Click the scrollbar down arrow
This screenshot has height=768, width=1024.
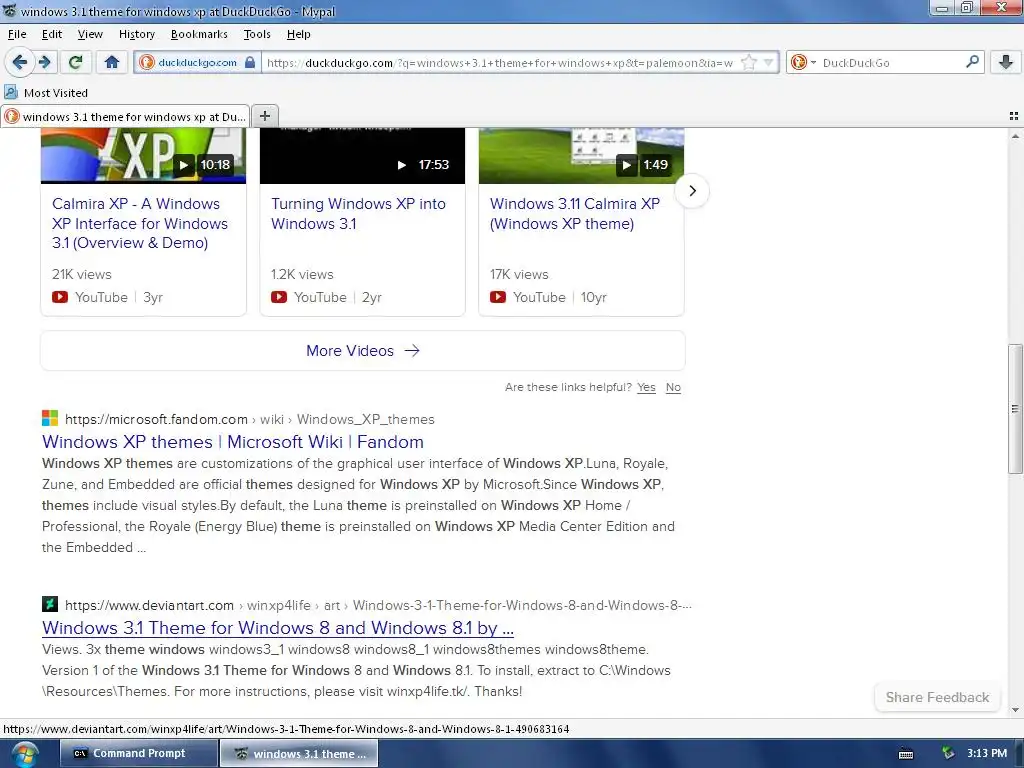point(1015,710)
